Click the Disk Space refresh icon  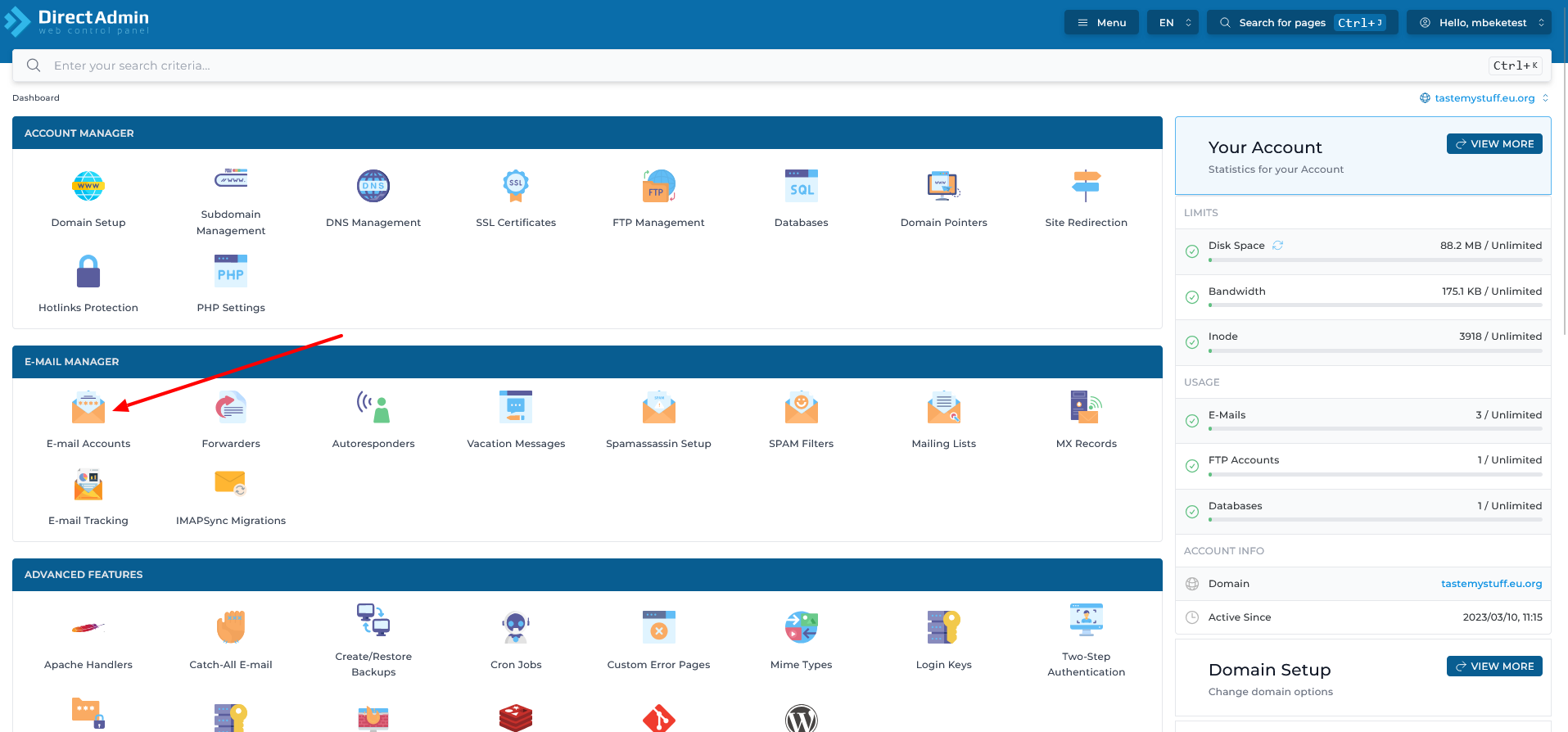(1277, 246)
